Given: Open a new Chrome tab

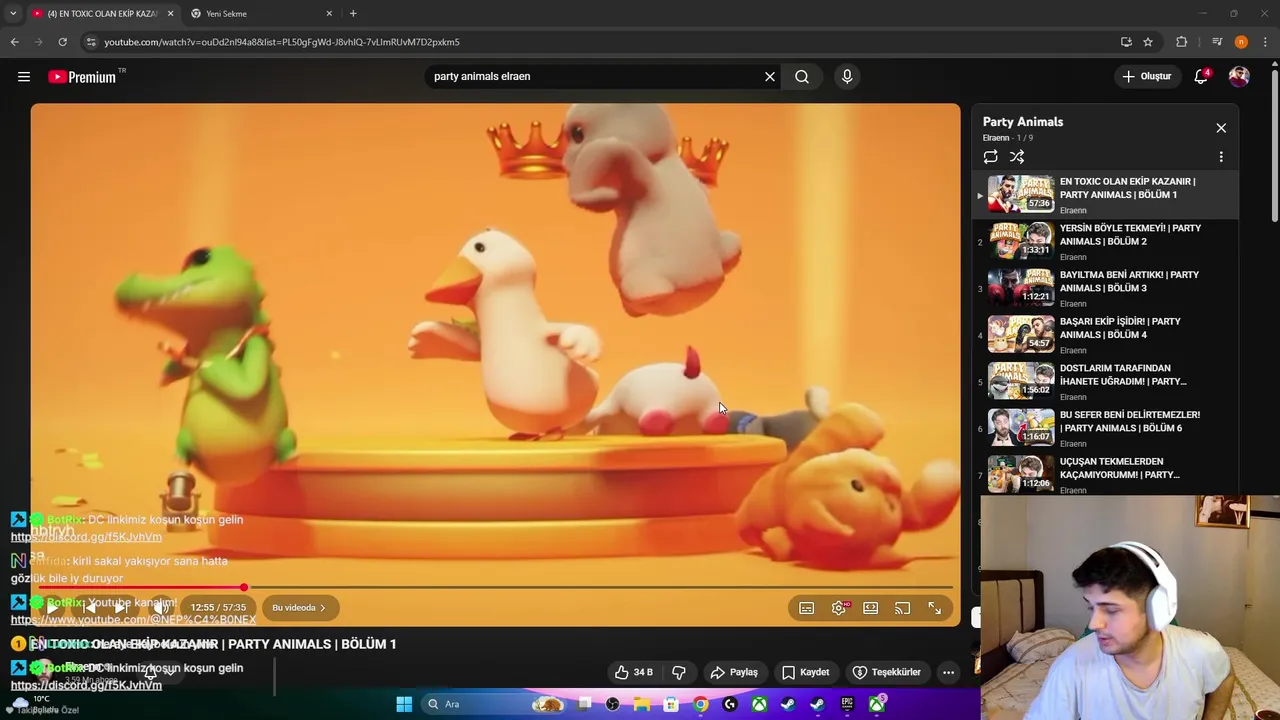Looking at the screenshot, I should (x=353, y=13).
